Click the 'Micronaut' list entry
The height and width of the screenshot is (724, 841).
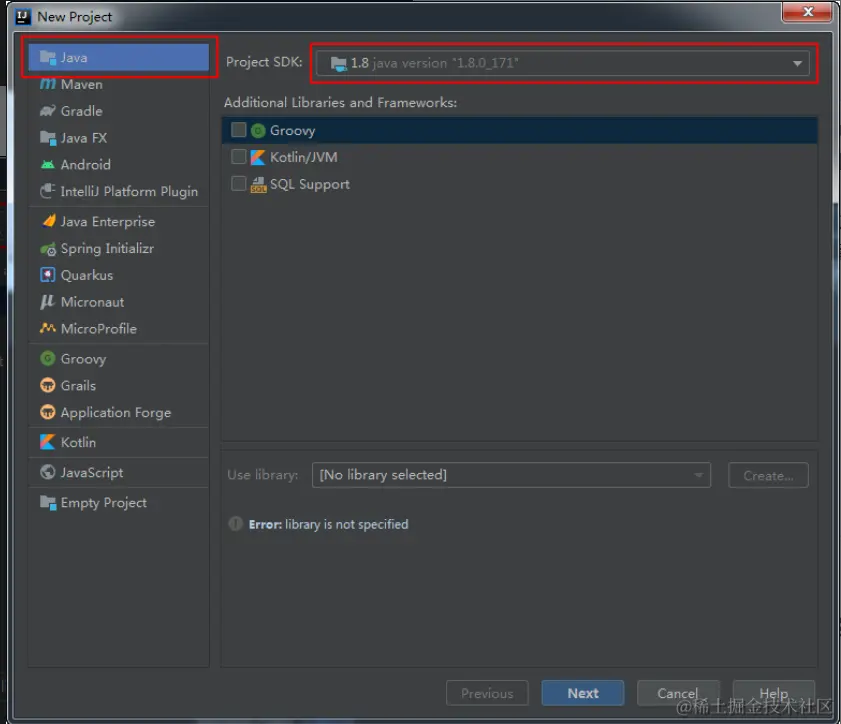[x=118, y=302]
